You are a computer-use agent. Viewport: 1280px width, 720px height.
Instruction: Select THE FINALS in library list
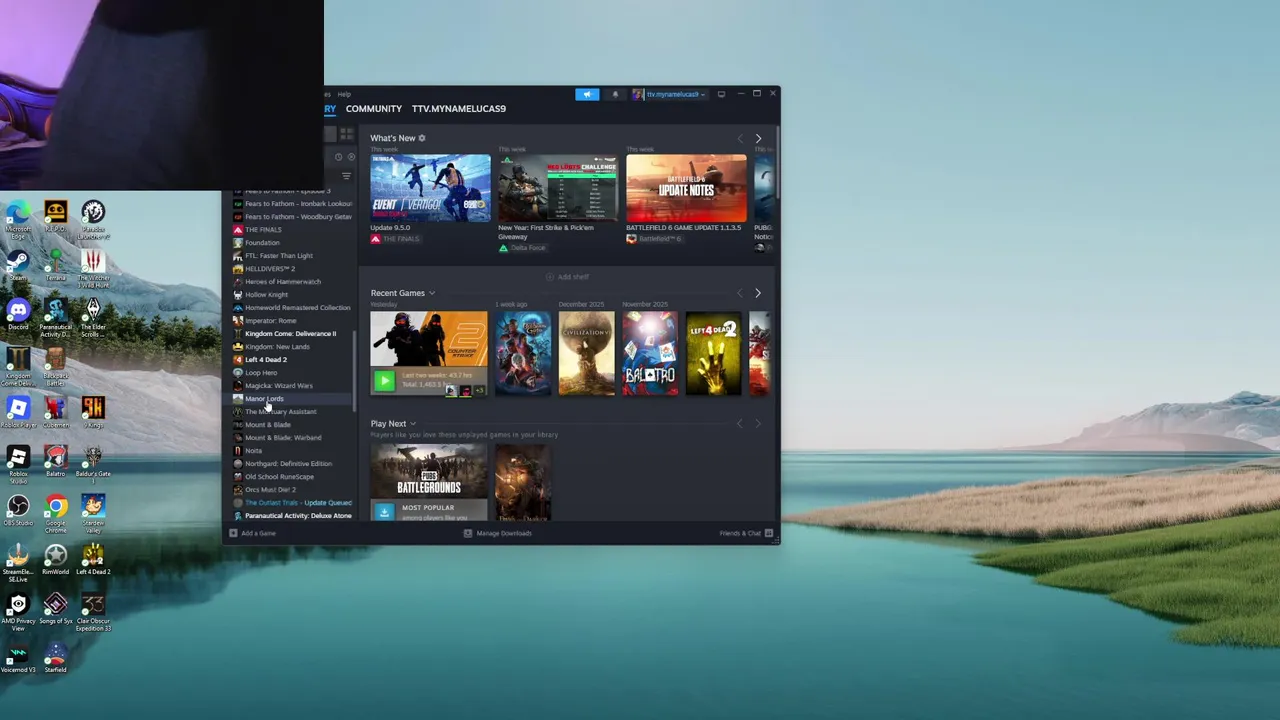click(x=294, y=230)
